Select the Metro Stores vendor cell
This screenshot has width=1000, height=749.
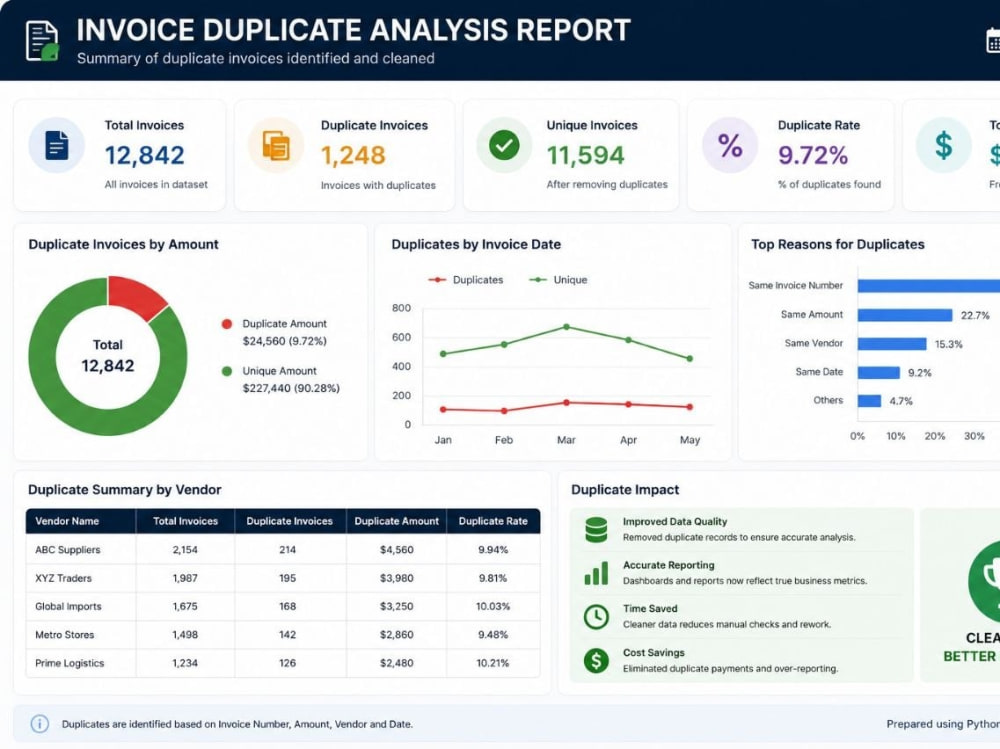click(80, 635)
